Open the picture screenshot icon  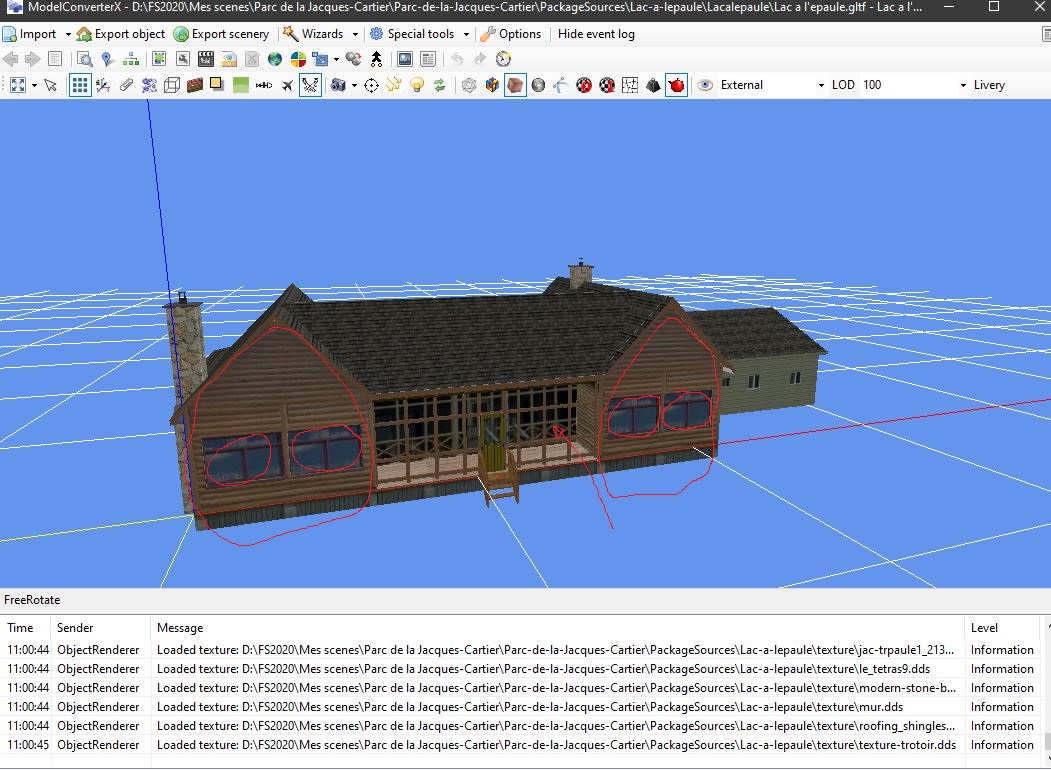click(x=405, y=59)
